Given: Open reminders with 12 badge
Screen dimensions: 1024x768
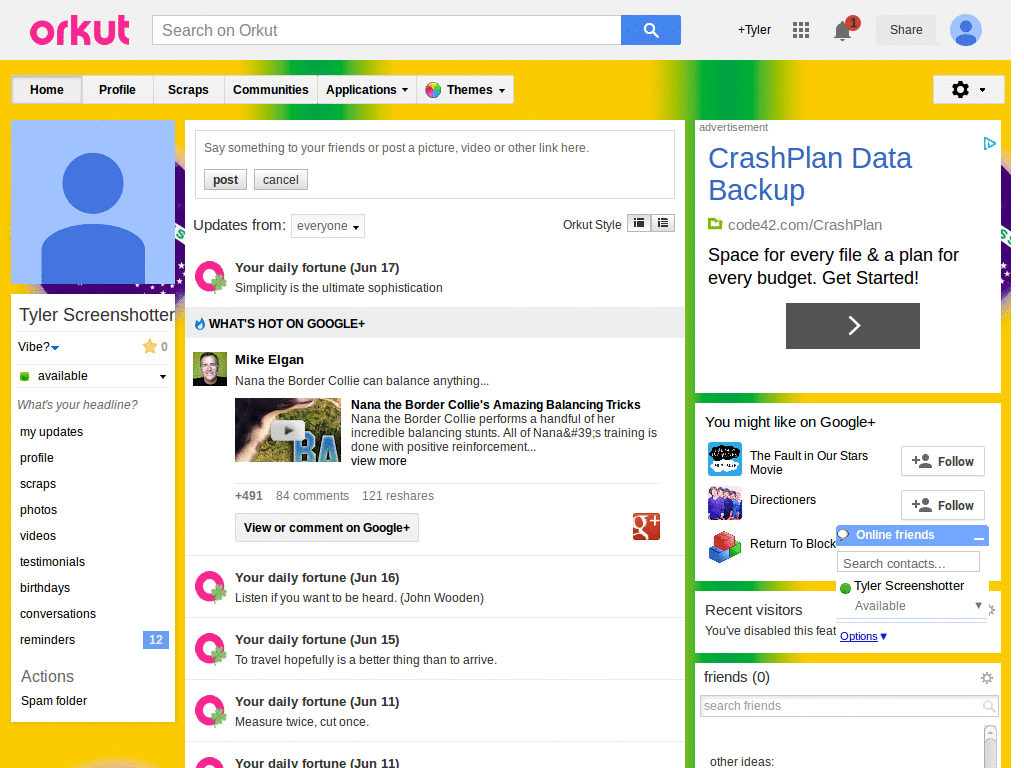Looking at the screenshot, I should coord(94,640).
